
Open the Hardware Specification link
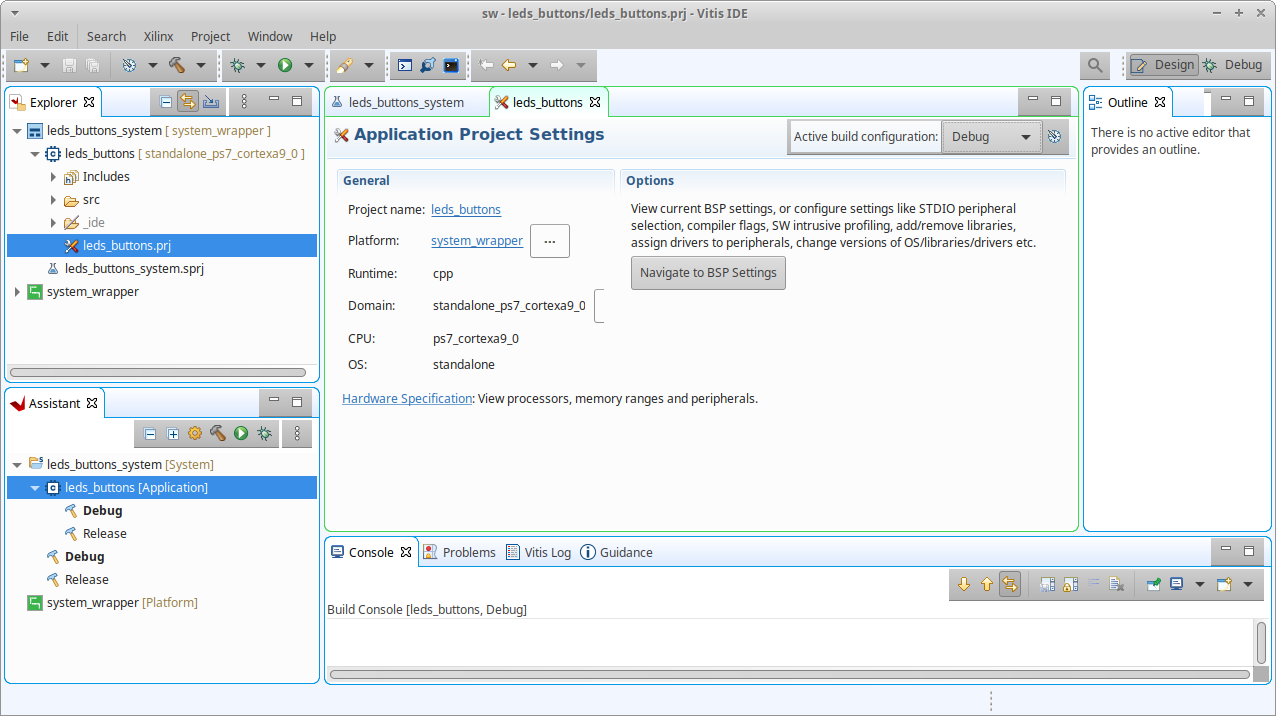pos(406,398)
